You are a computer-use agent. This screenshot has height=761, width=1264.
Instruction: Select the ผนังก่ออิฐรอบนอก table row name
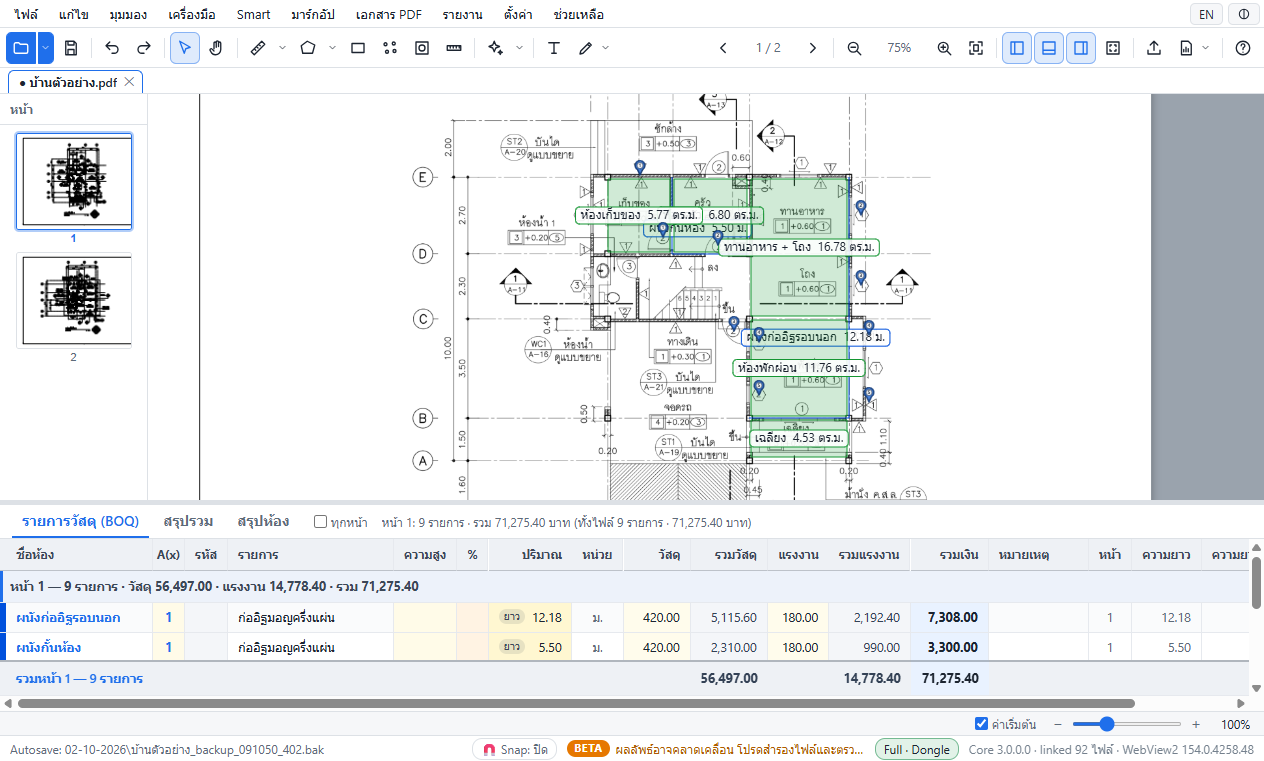click(x=68, y=617)
